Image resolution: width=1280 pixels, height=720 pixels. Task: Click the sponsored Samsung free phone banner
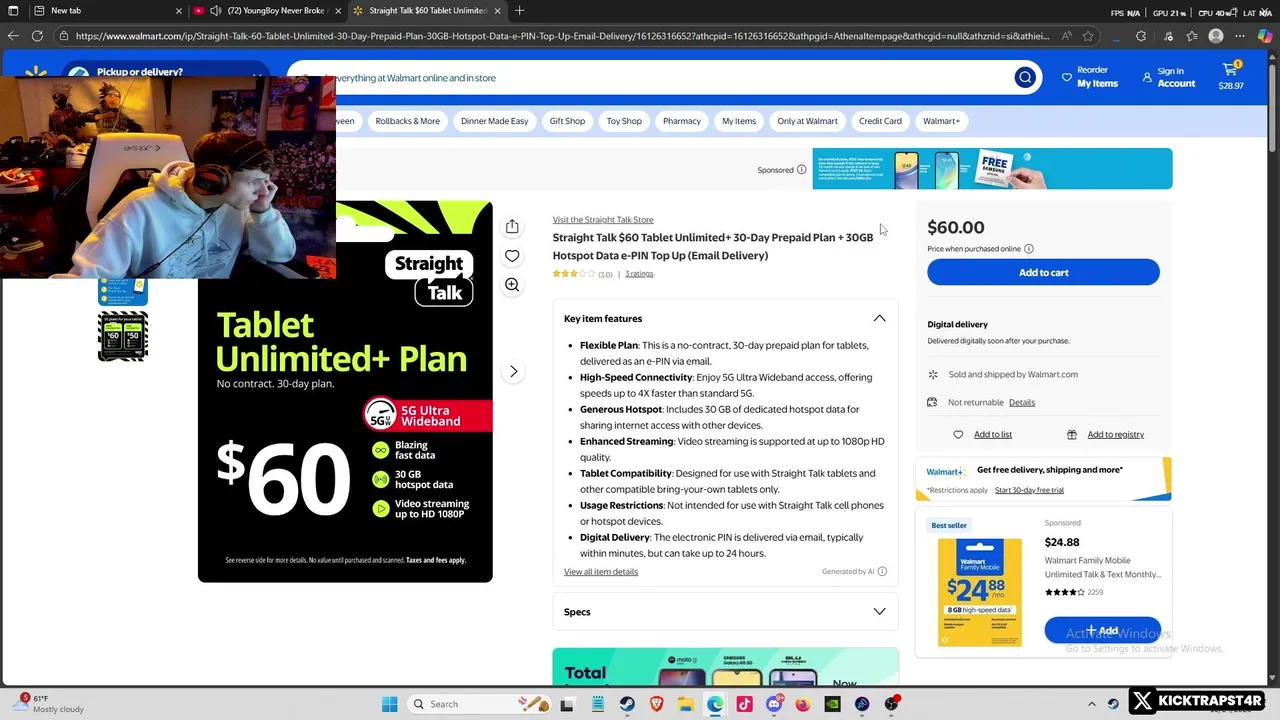[x=992, y=168]
